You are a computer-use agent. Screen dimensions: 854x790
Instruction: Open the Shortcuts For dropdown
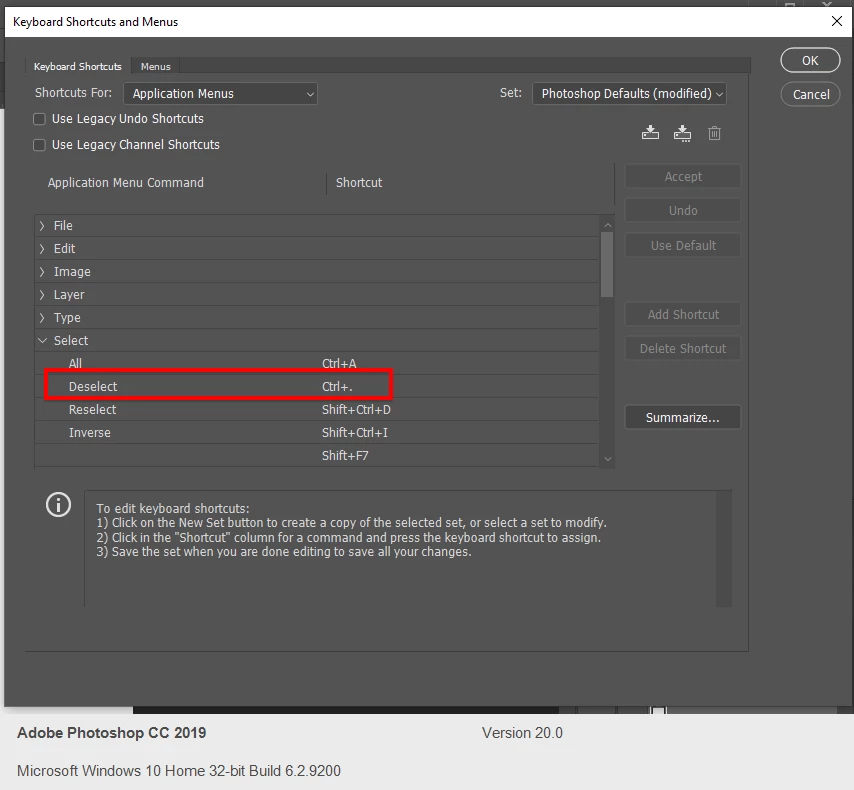point(221,94)
